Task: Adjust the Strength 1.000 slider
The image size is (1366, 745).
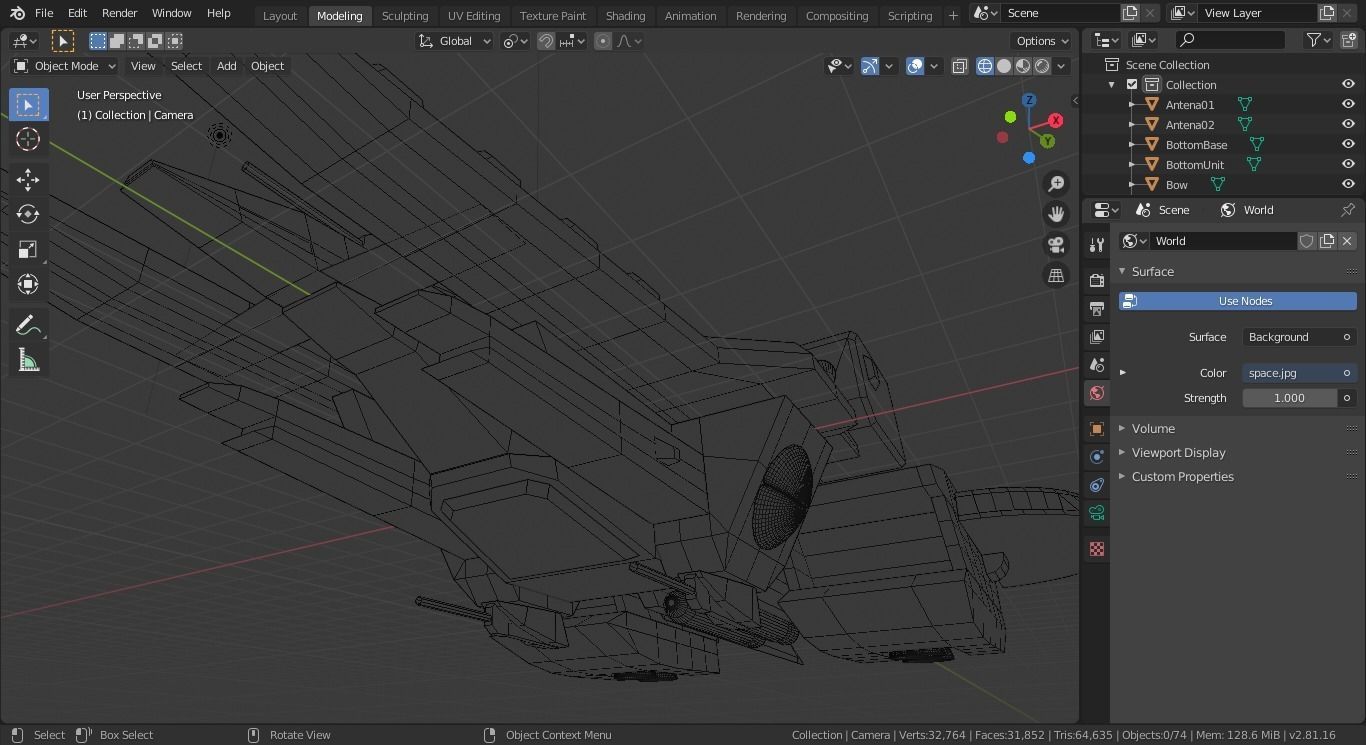Action: tap(1290, 398)
